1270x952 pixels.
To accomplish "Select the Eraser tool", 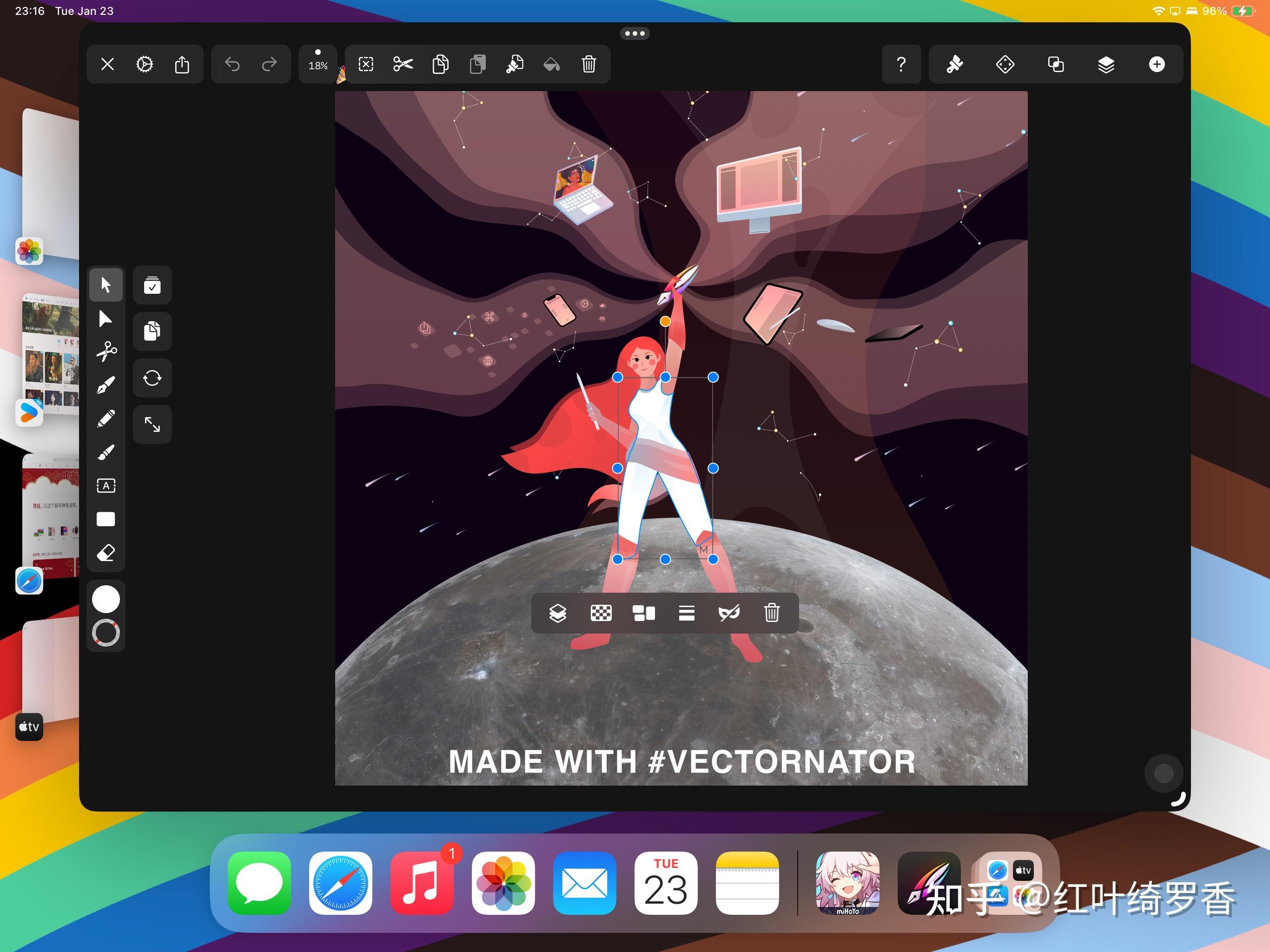I will (106, 553).
